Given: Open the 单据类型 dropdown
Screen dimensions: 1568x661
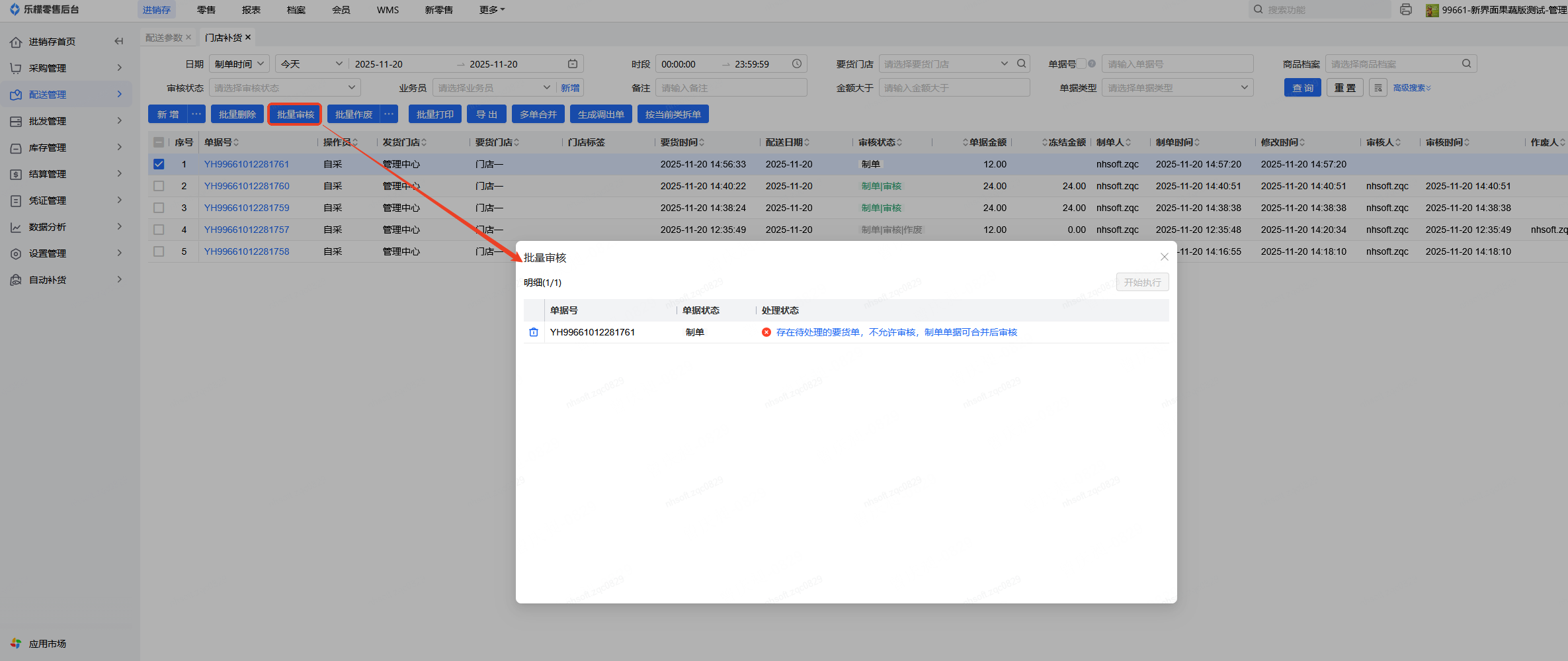Looking at the screenshot, I should (1177, 87).
